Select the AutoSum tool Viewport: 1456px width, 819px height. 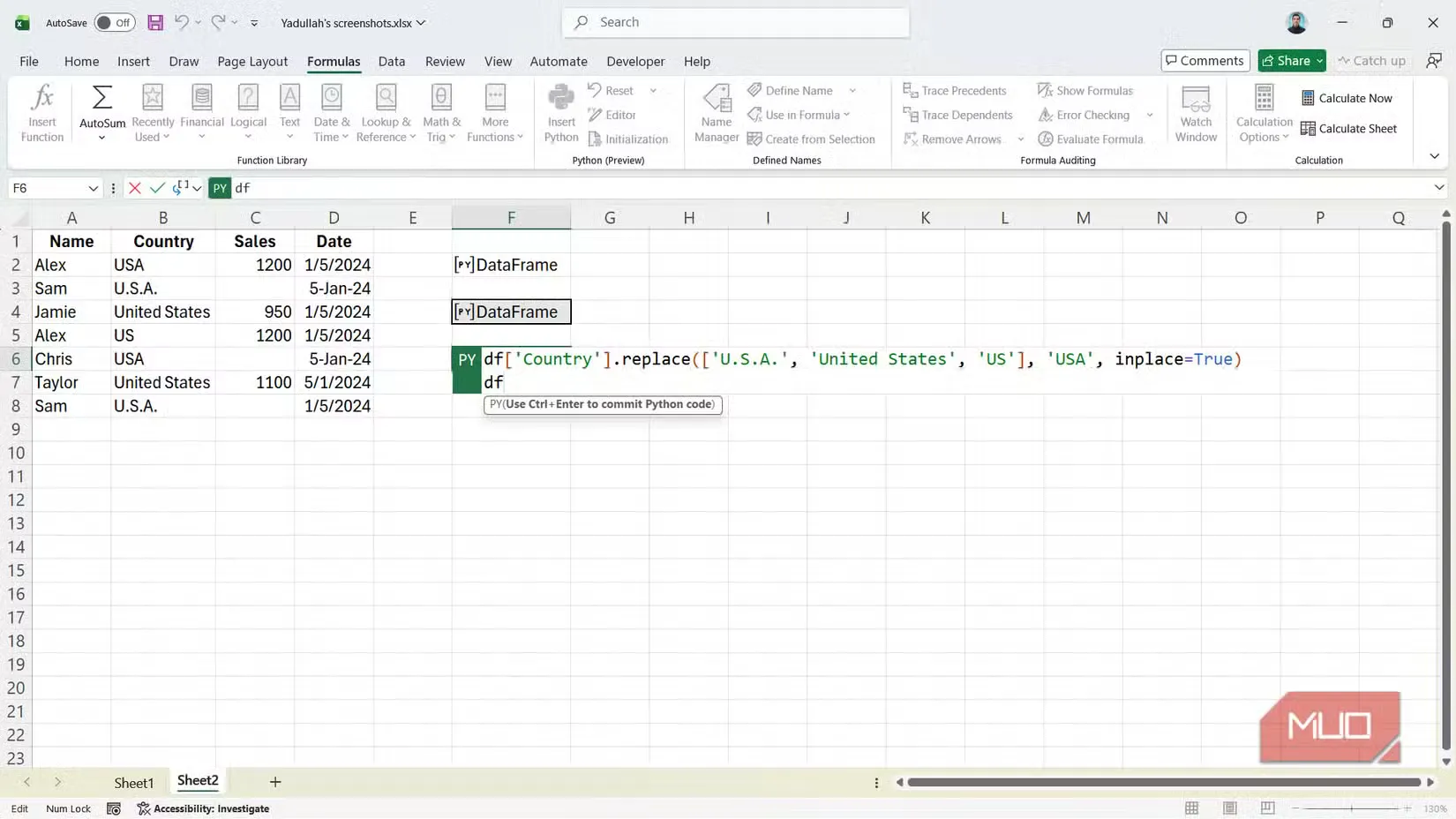point(101,106)
